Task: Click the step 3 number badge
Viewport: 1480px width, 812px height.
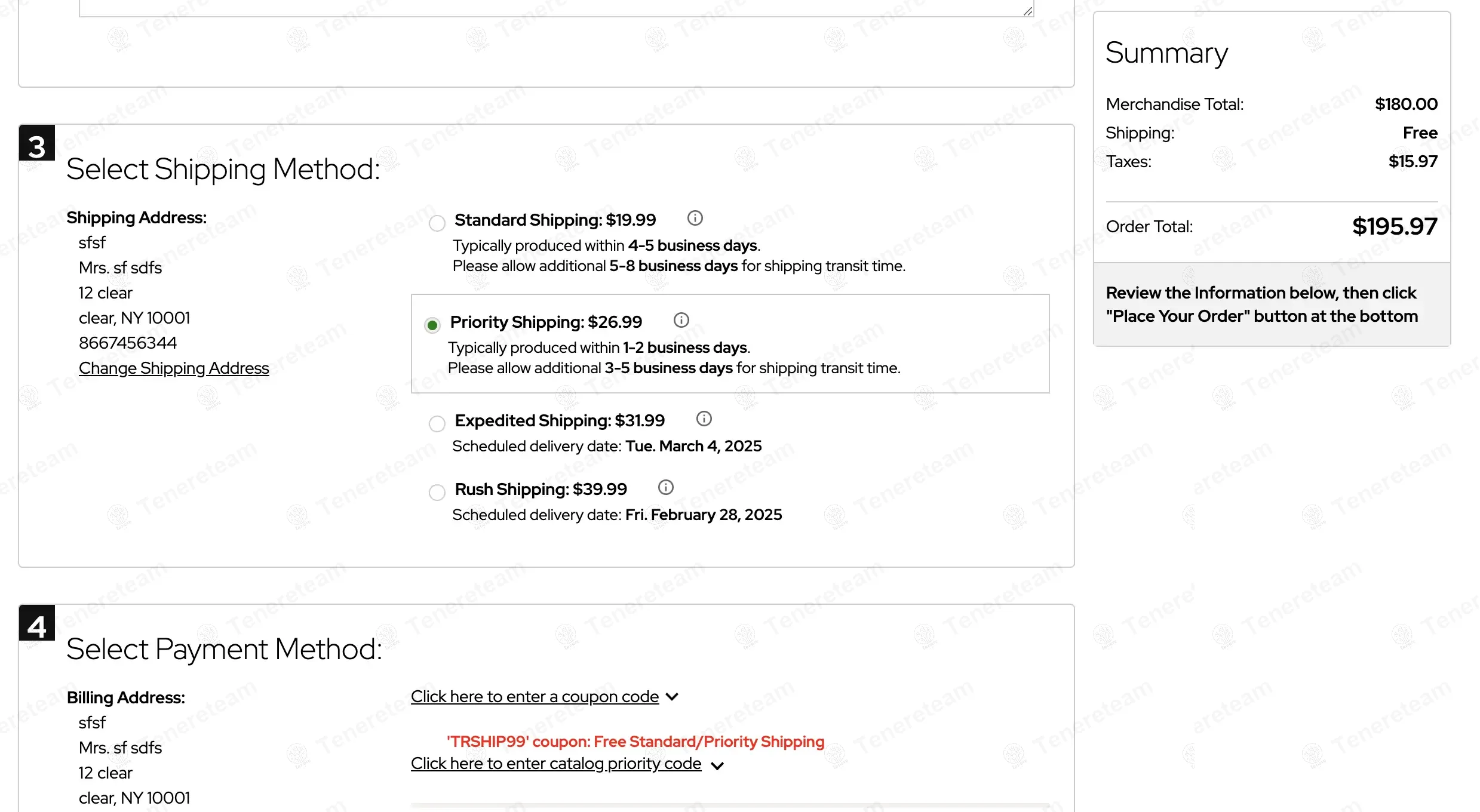Action: [37, 143]
